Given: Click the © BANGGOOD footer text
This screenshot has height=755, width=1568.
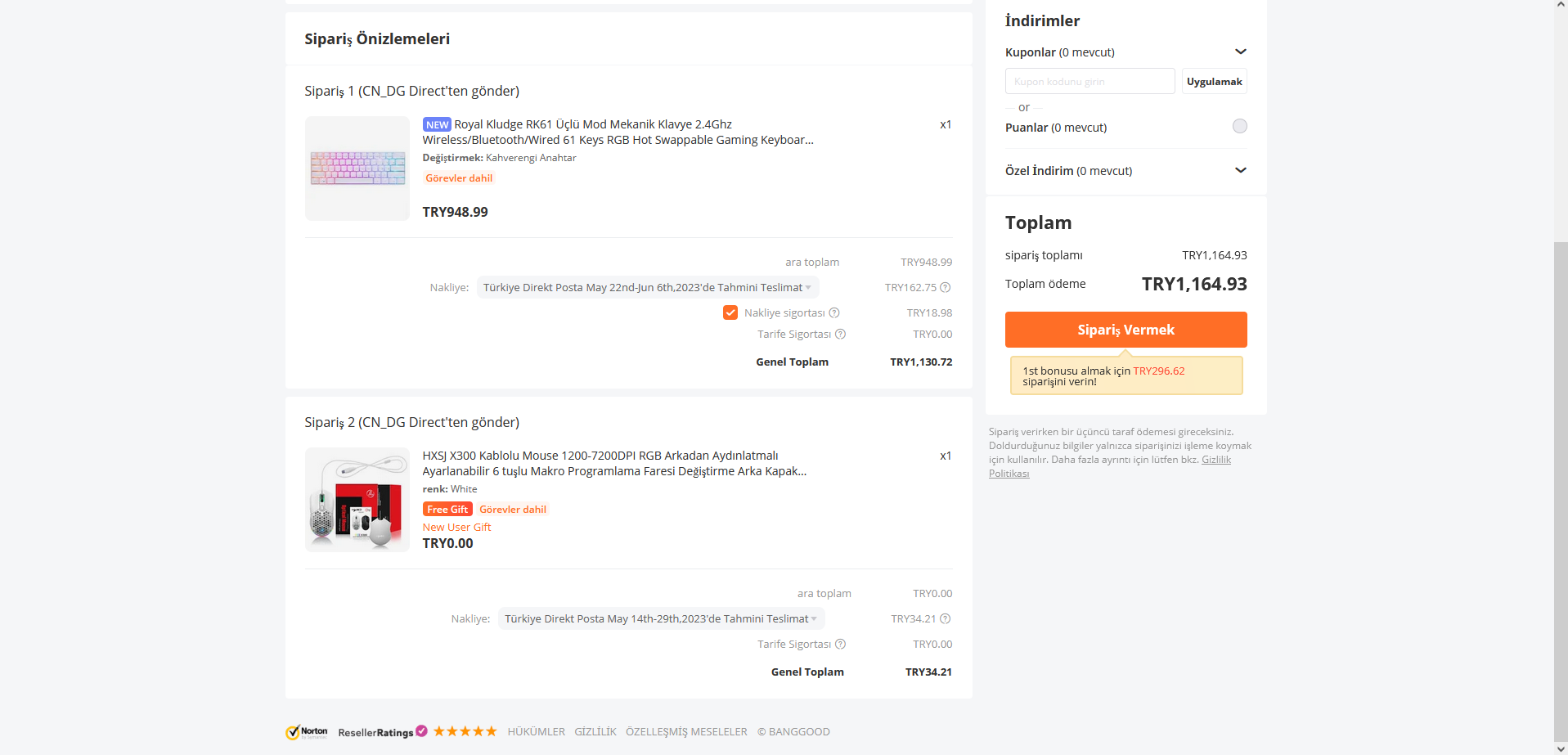Looking at the screenshot, I should pos(793,731).
